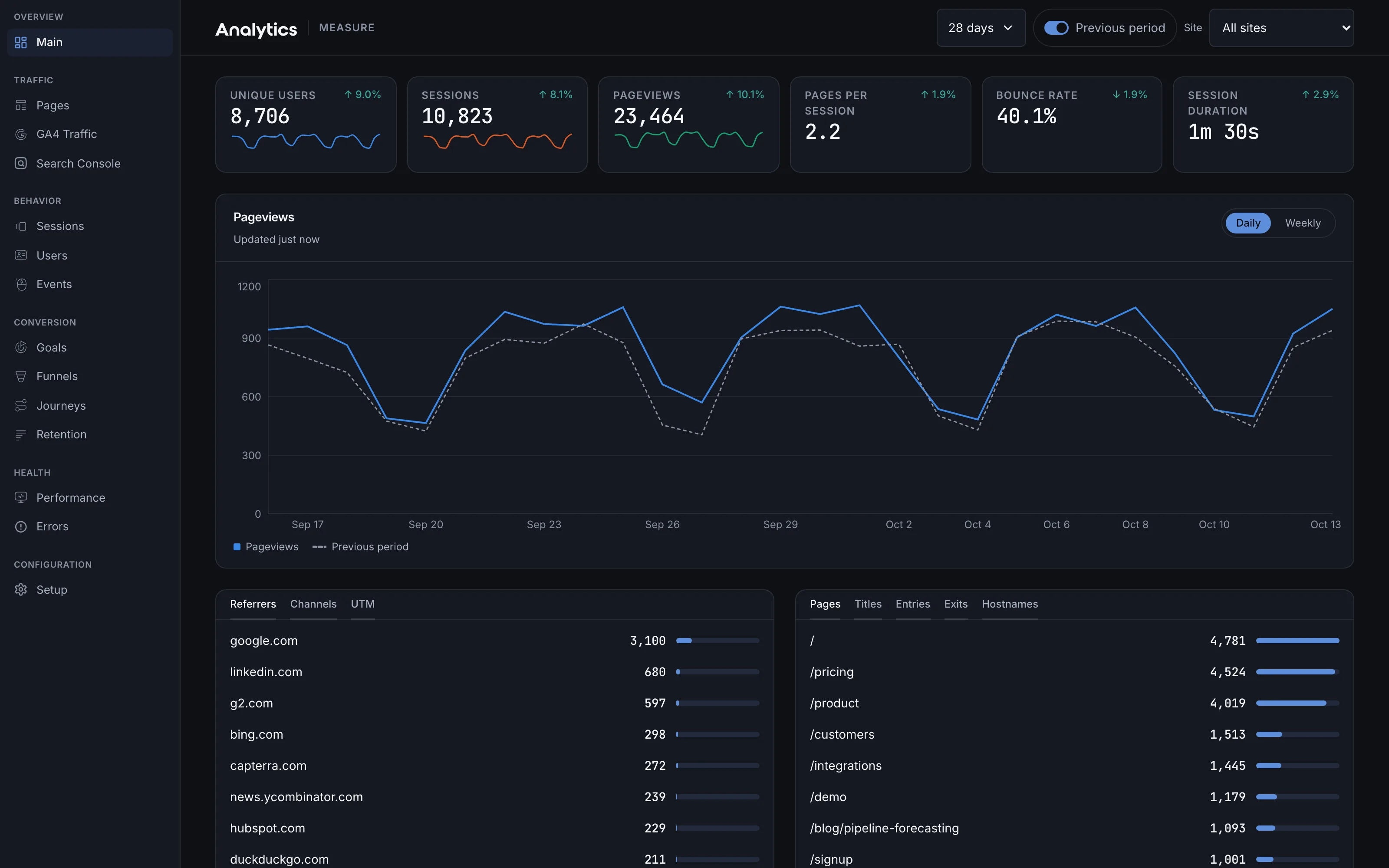This screenshot has width=1389, height=868.
Task: Click the Analytics logo title
Action: 256,29
